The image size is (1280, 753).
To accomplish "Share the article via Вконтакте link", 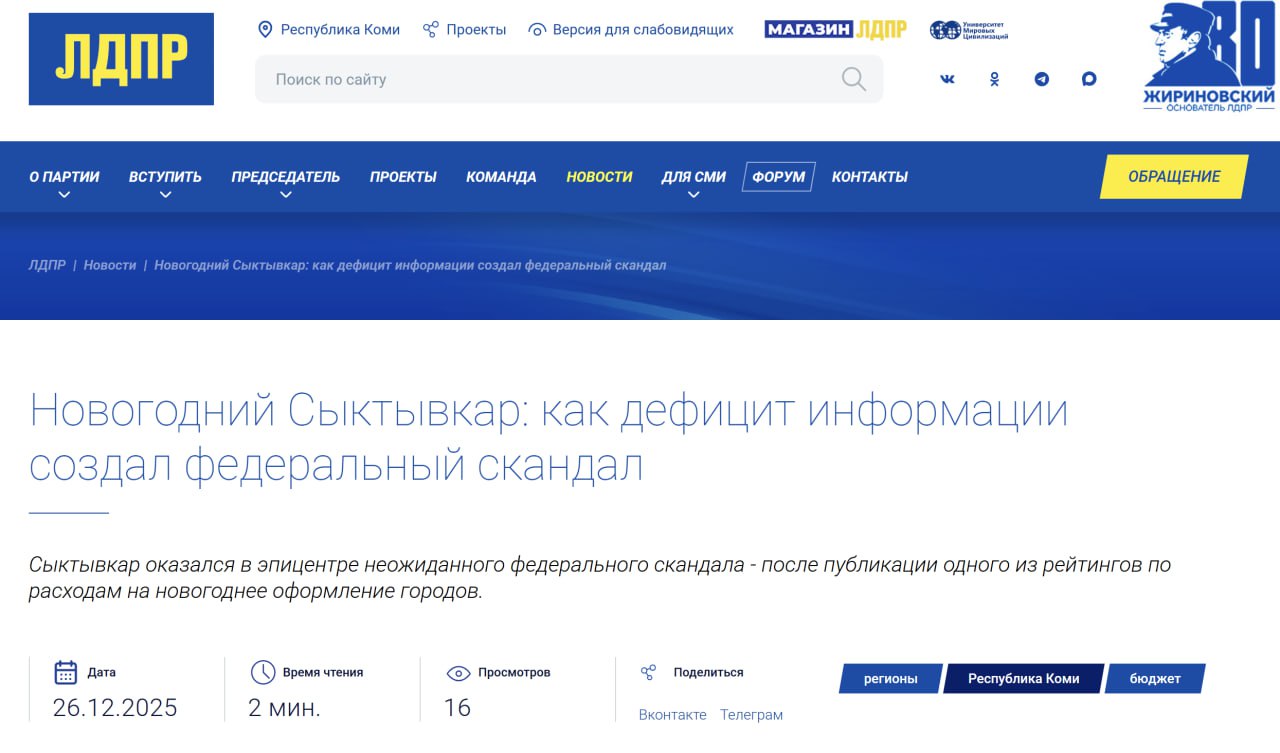I will click(x=672, y=715).
